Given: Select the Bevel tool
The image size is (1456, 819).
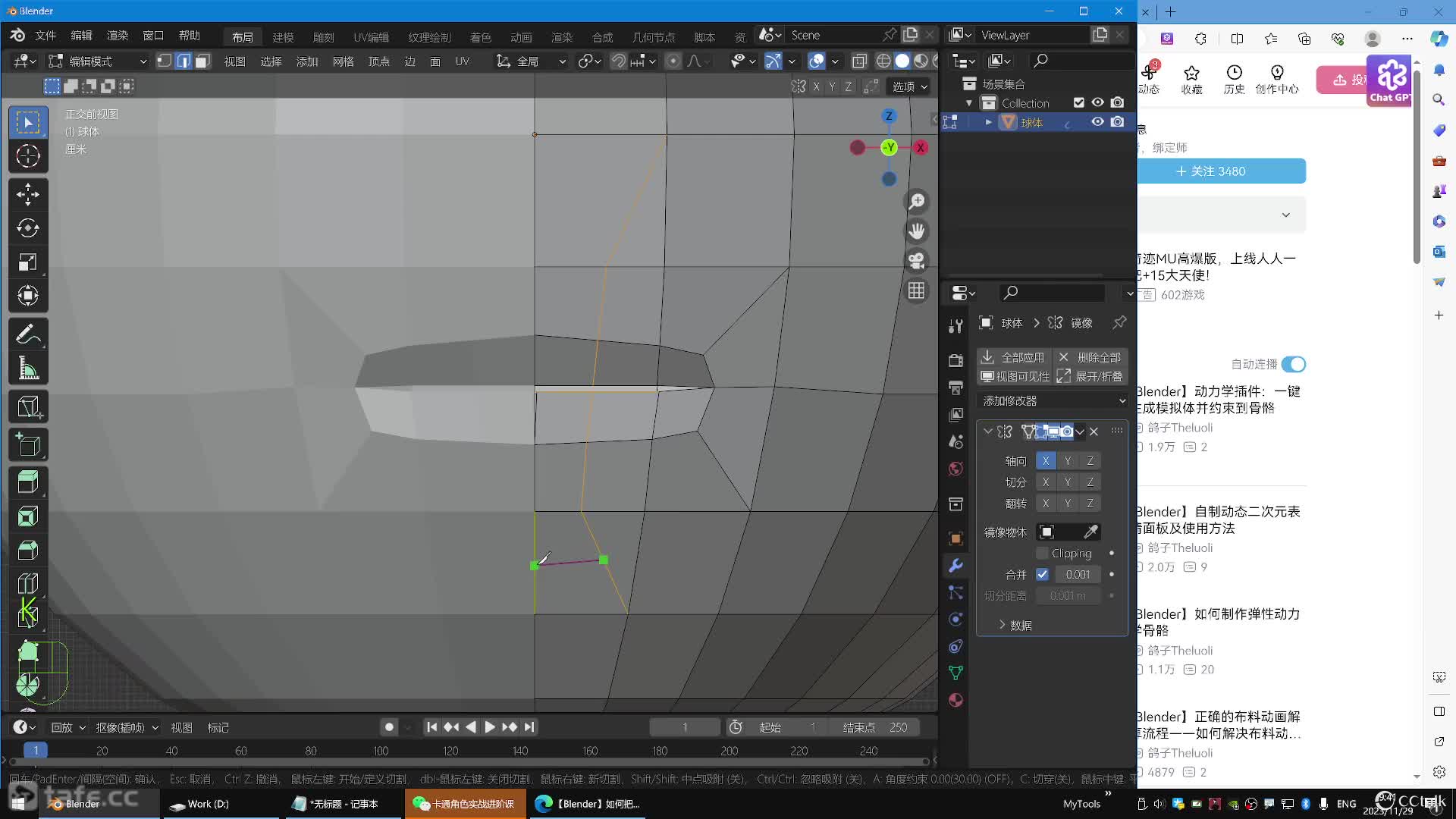Looking at the screenshot, I should pos(28,551).
